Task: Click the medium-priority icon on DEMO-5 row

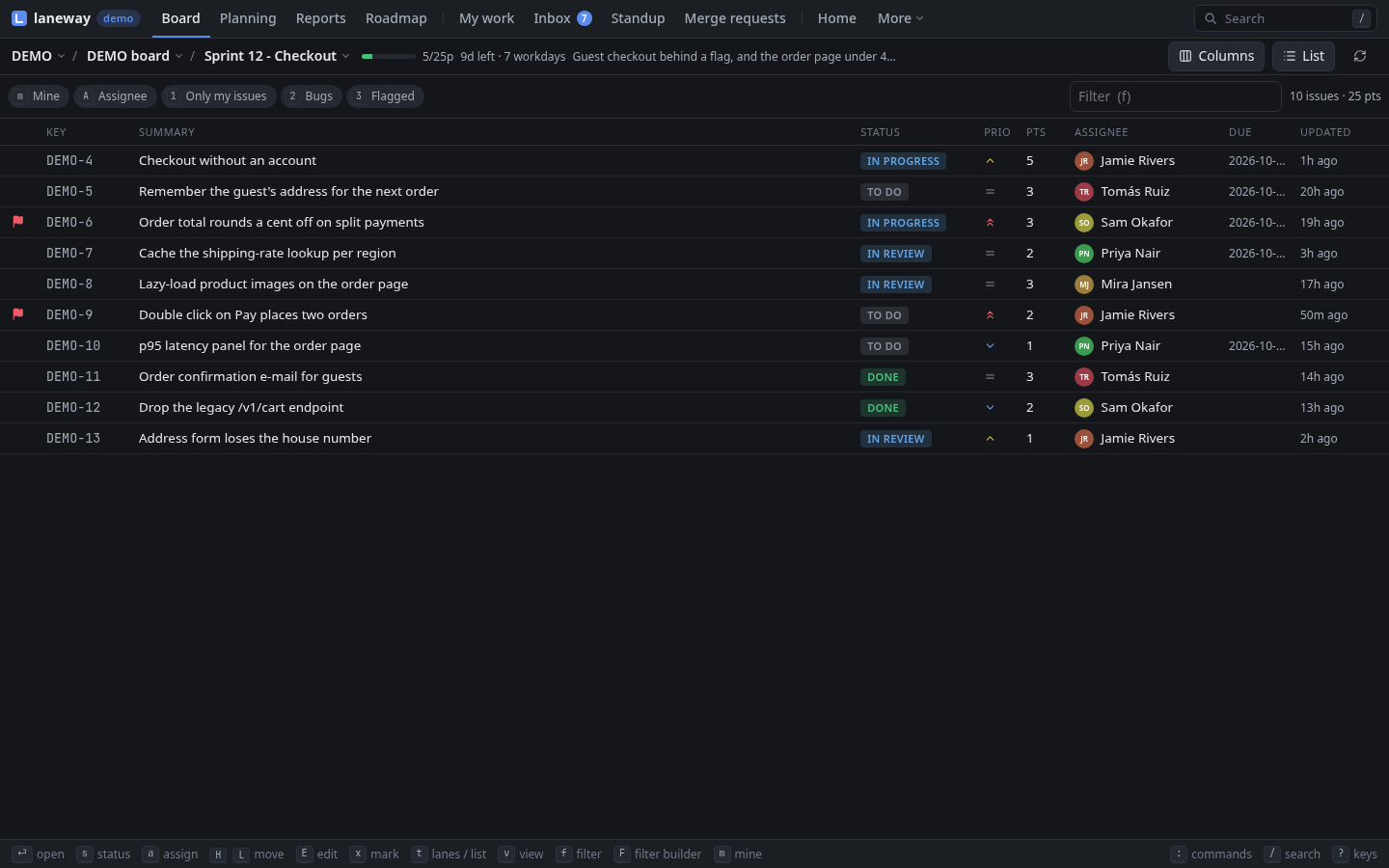Action: pos(990,192)
